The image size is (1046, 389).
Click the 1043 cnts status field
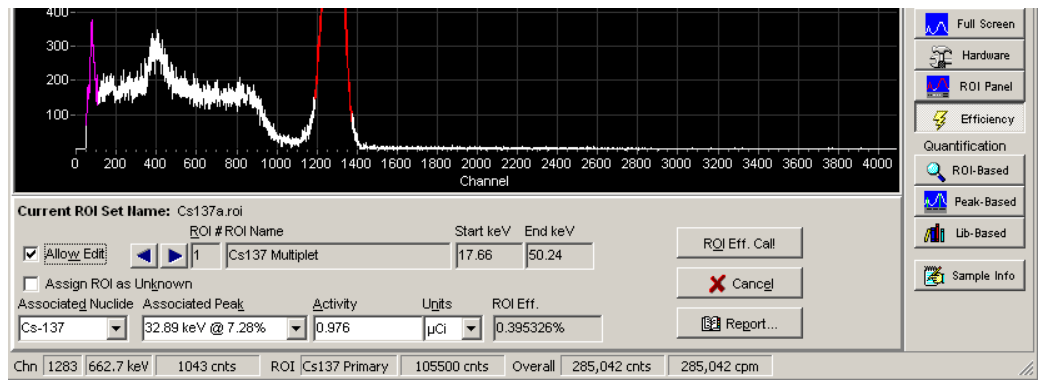pyautogui.click(x=208, y=366)
